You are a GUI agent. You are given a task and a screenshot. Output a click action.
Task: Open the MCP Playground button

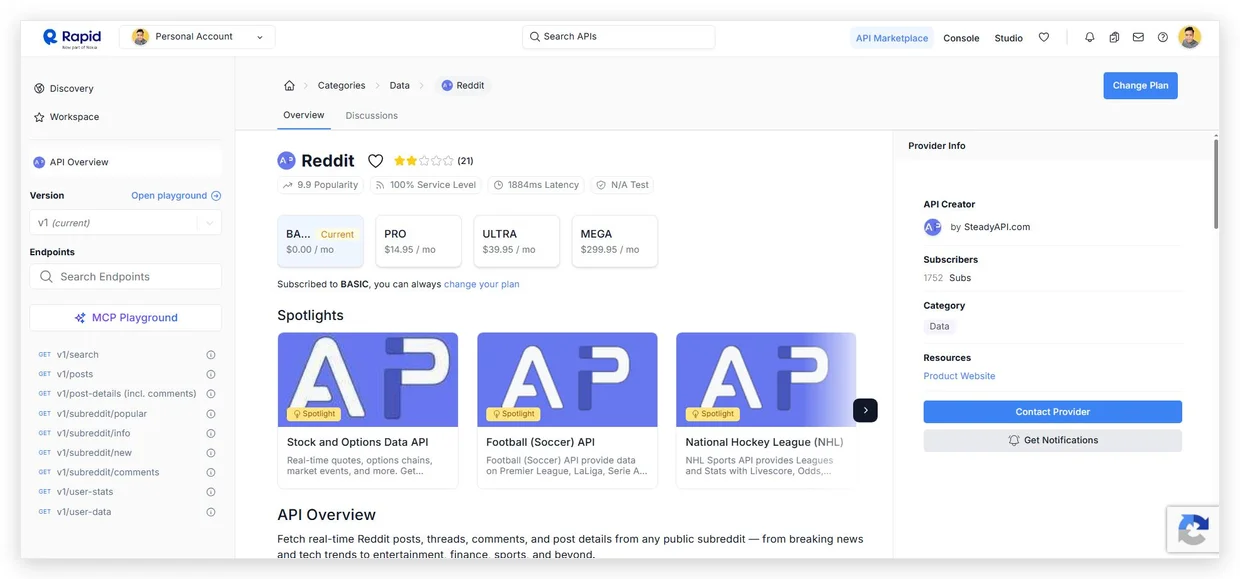pyautogui.click(x=126, y=318)
